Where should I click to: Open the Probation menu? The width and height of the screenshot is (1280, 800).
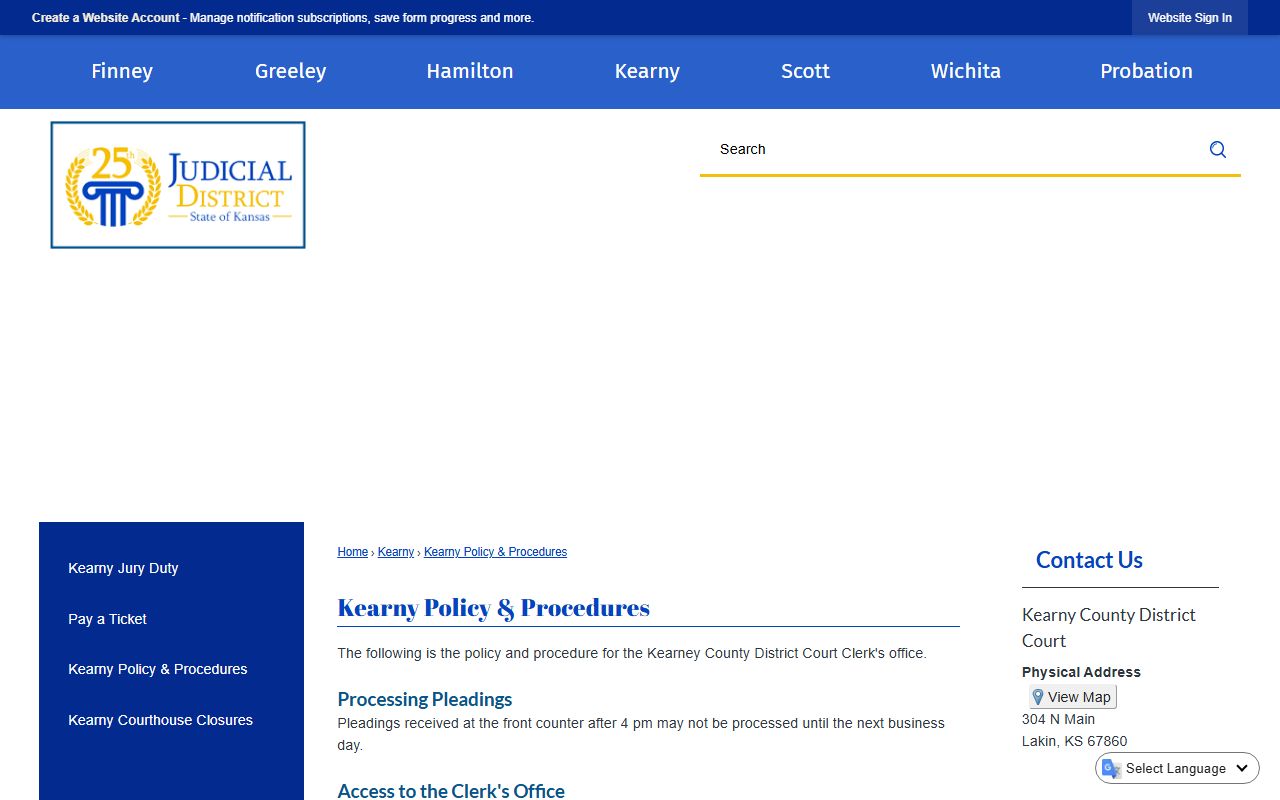(1146, 71)
